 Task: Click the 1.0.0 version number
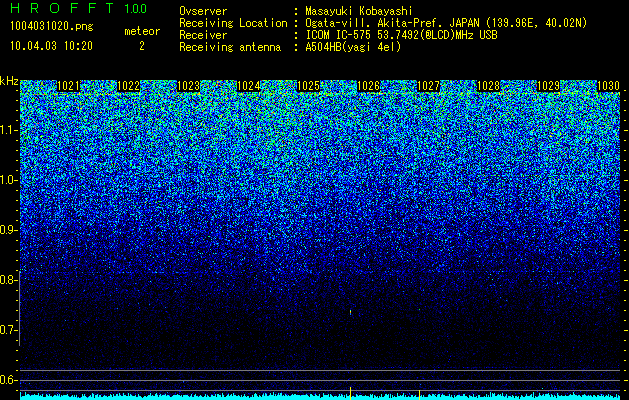point(136,8)
